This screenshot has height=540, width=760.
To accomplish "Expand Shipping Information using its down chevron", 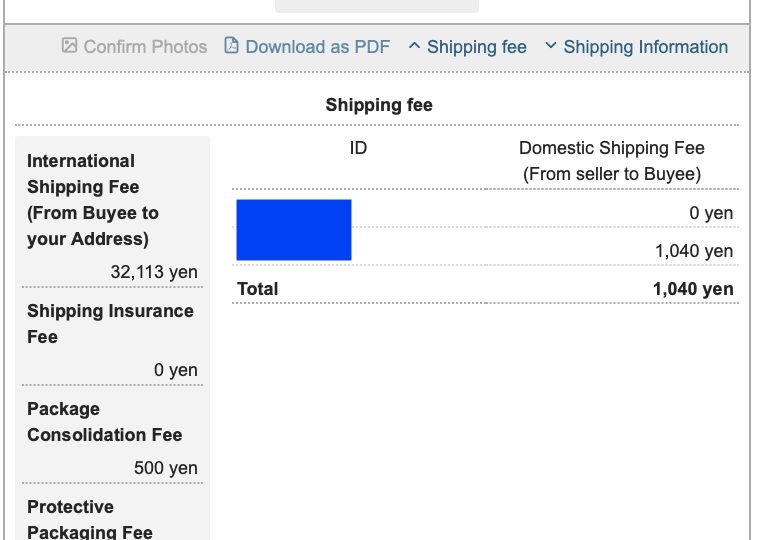I will tap(550, 46).
